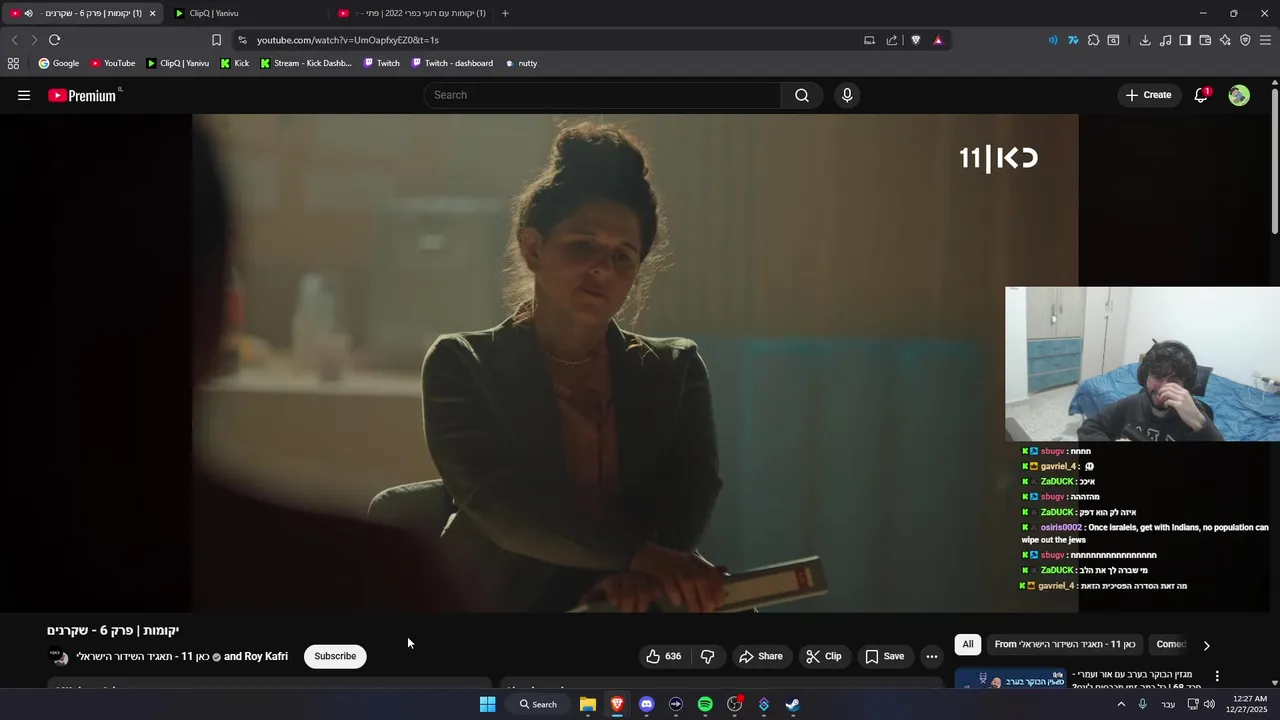
Task: Open Brave Shields lion icon
Action: click(915, 40)
